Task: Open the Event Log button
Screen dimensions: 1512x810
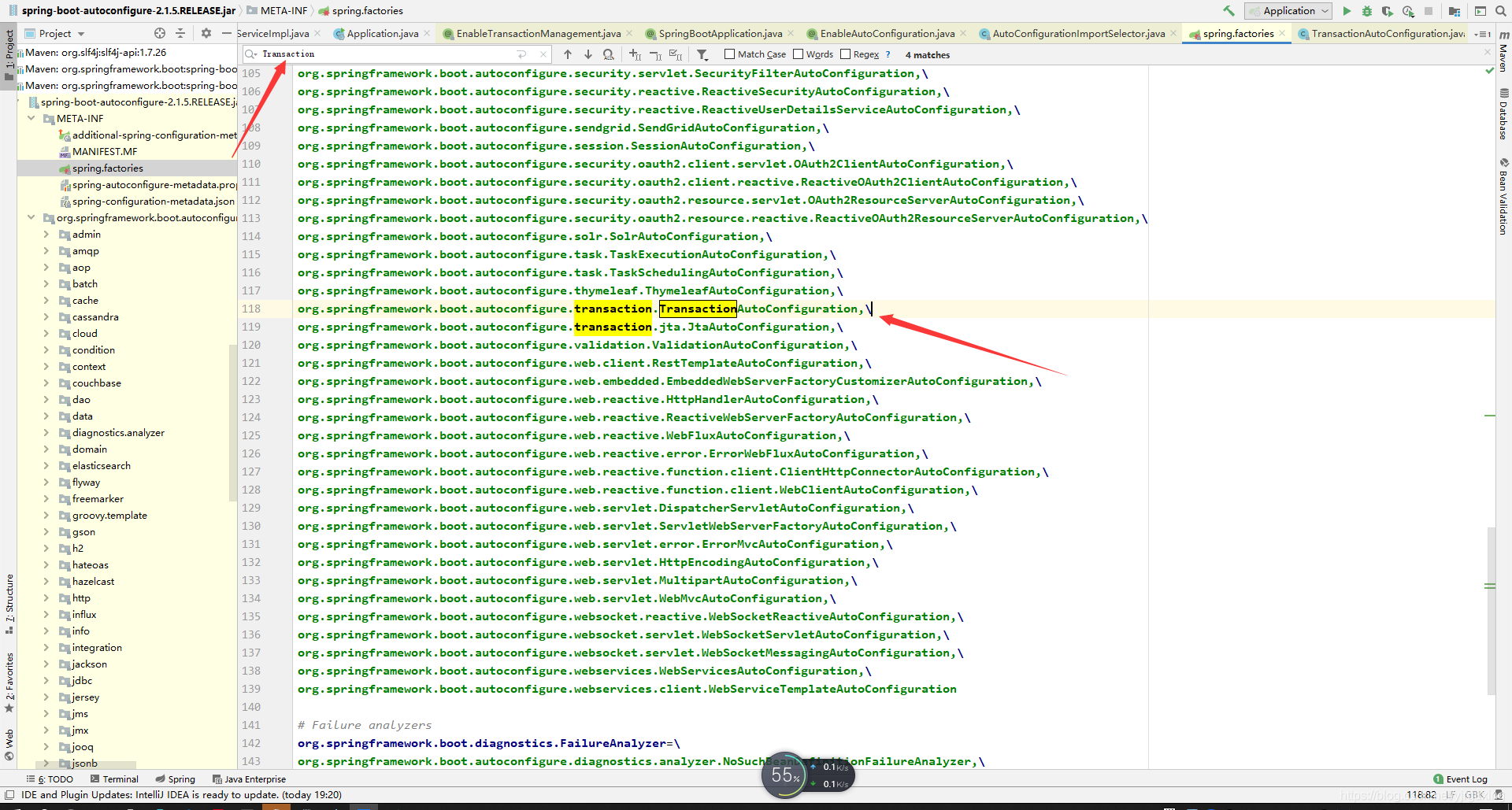Action: 1461,779
